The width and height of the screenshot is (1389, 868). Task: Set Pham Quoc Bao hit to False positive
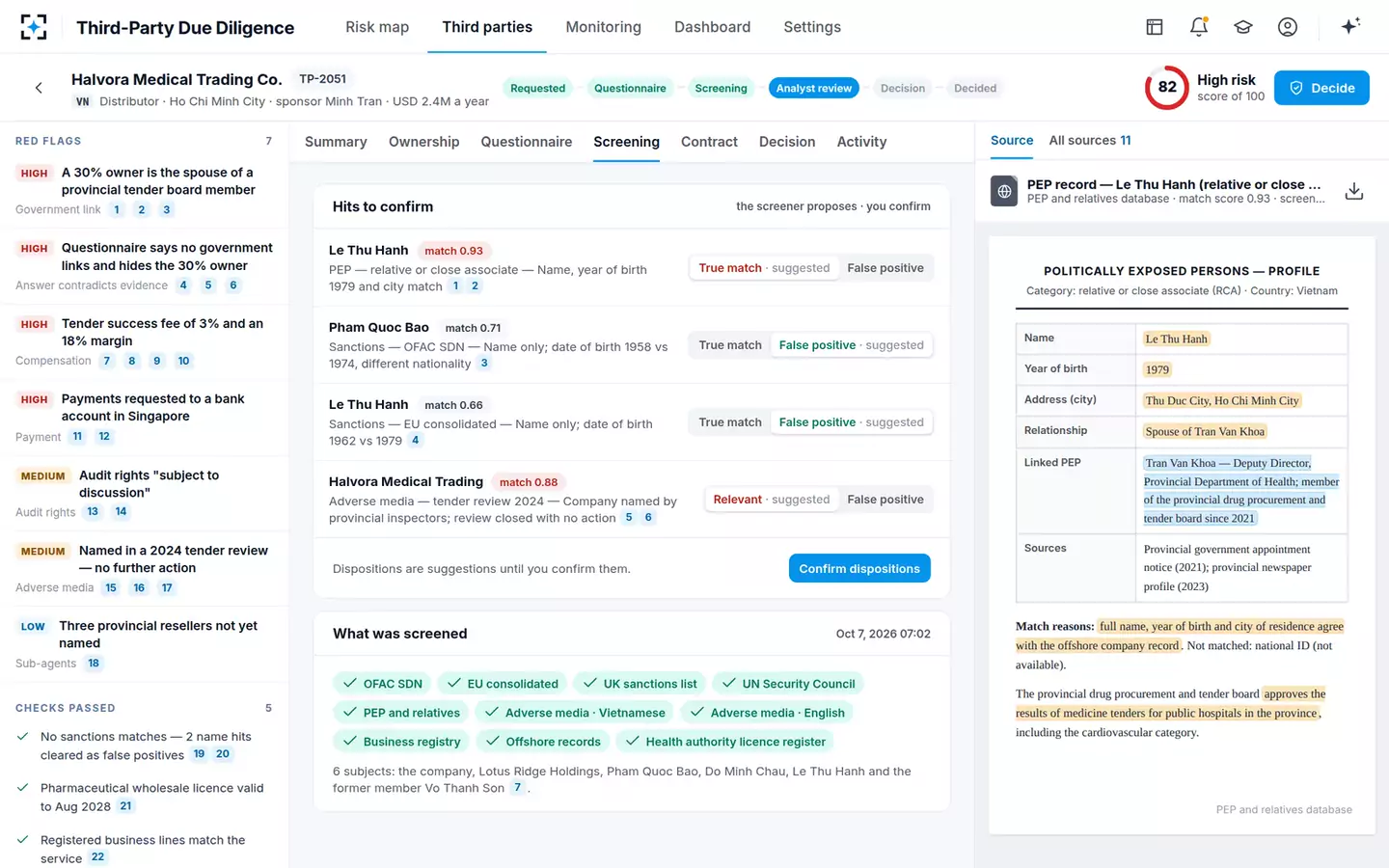tap(851, 345)
